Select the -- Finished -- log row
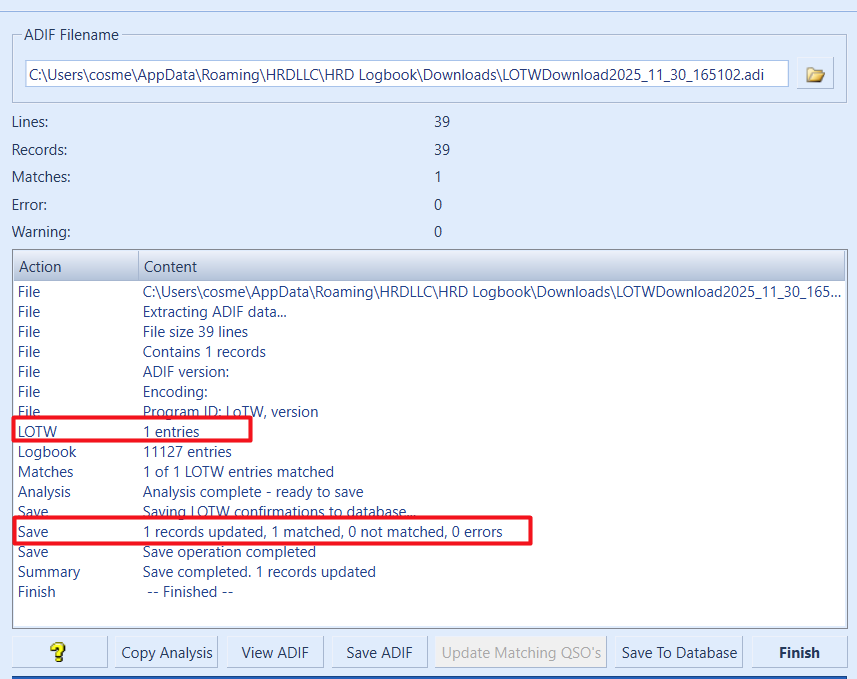The width and height of the screenshot is (857, 679). click(189, 592)
